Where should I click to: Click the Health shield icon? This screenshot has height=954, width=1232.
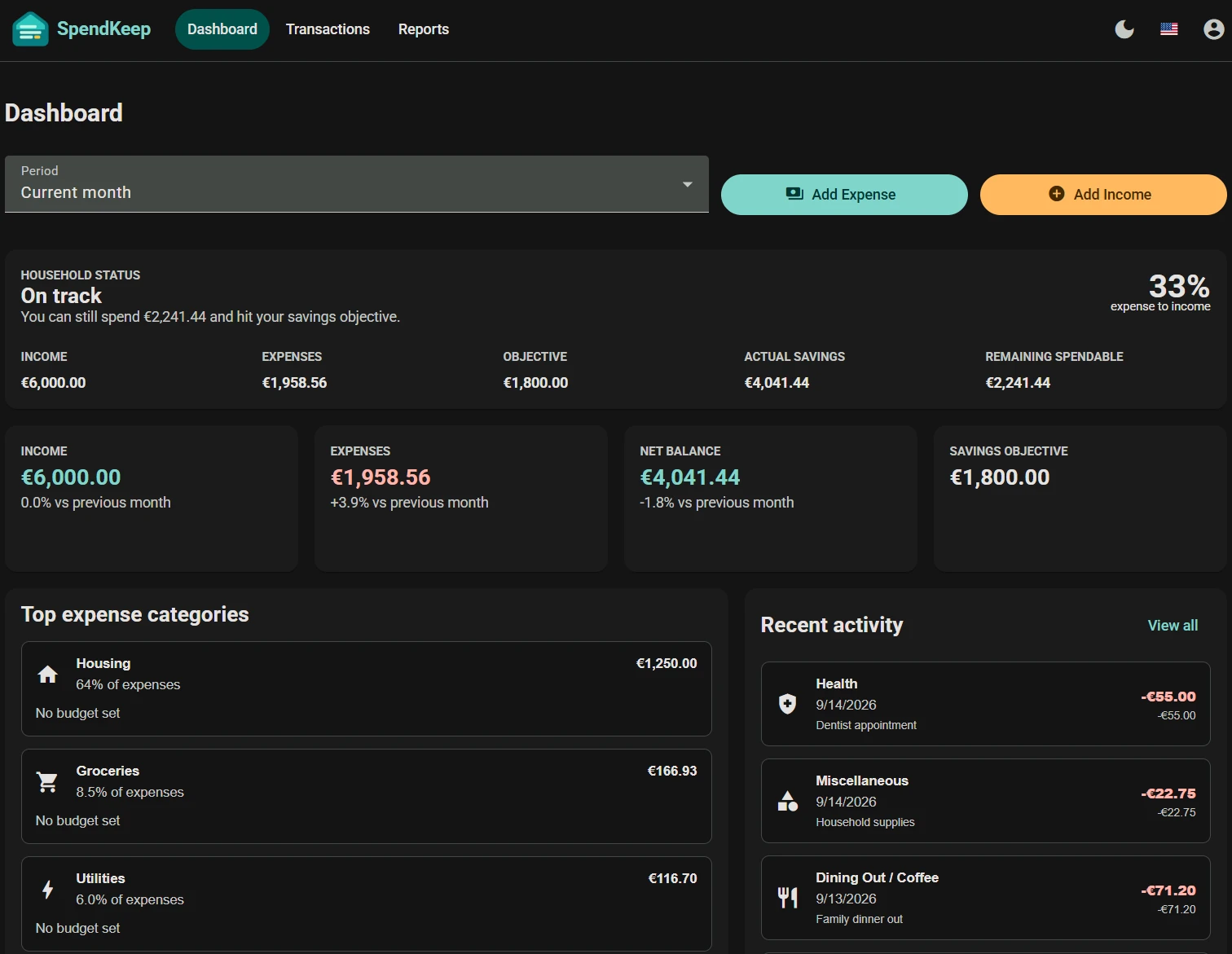pyautogui.click(x=787, y=704)
